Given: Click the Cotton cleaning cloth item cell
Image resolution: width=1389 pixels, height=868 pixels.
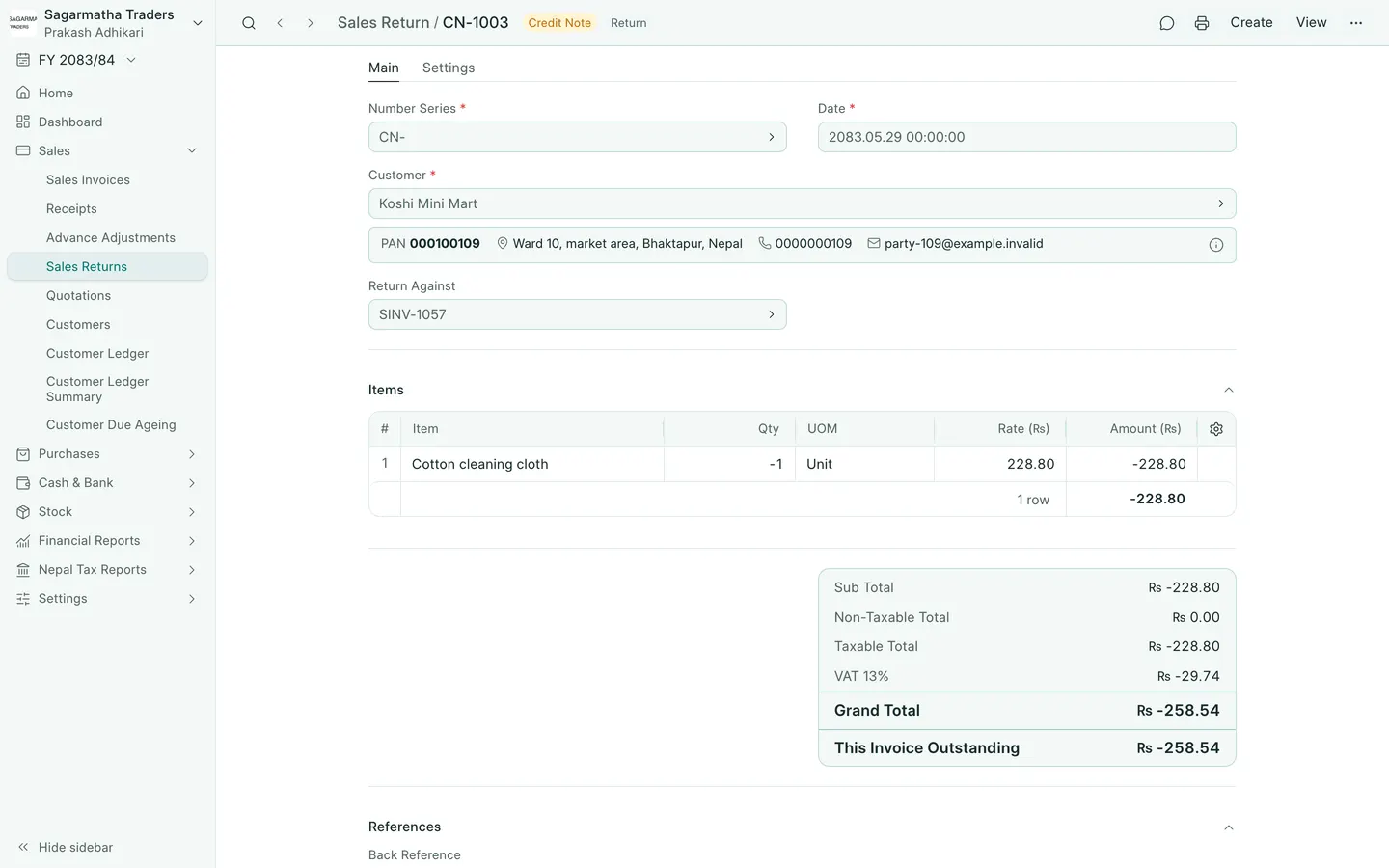Looking at the screenshot, I should (532, 464).
